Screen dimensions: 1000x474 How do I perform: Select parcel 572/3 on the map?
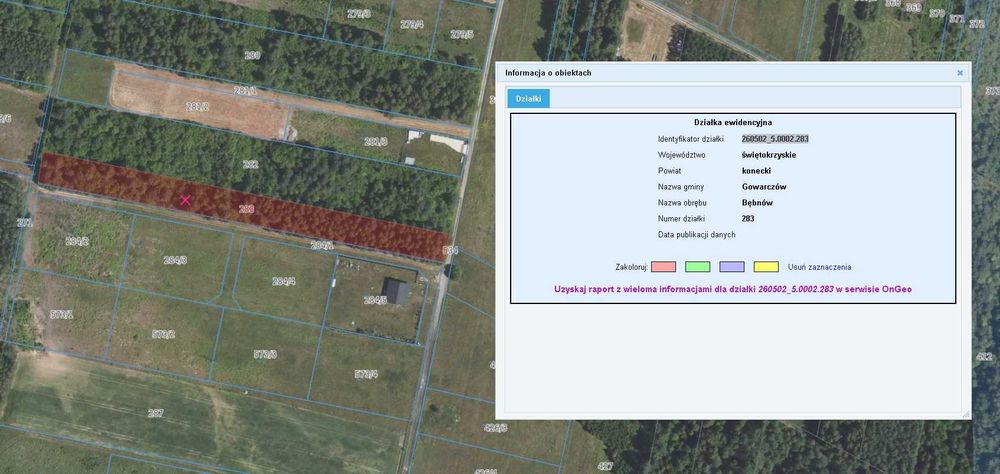click(265, 353)
